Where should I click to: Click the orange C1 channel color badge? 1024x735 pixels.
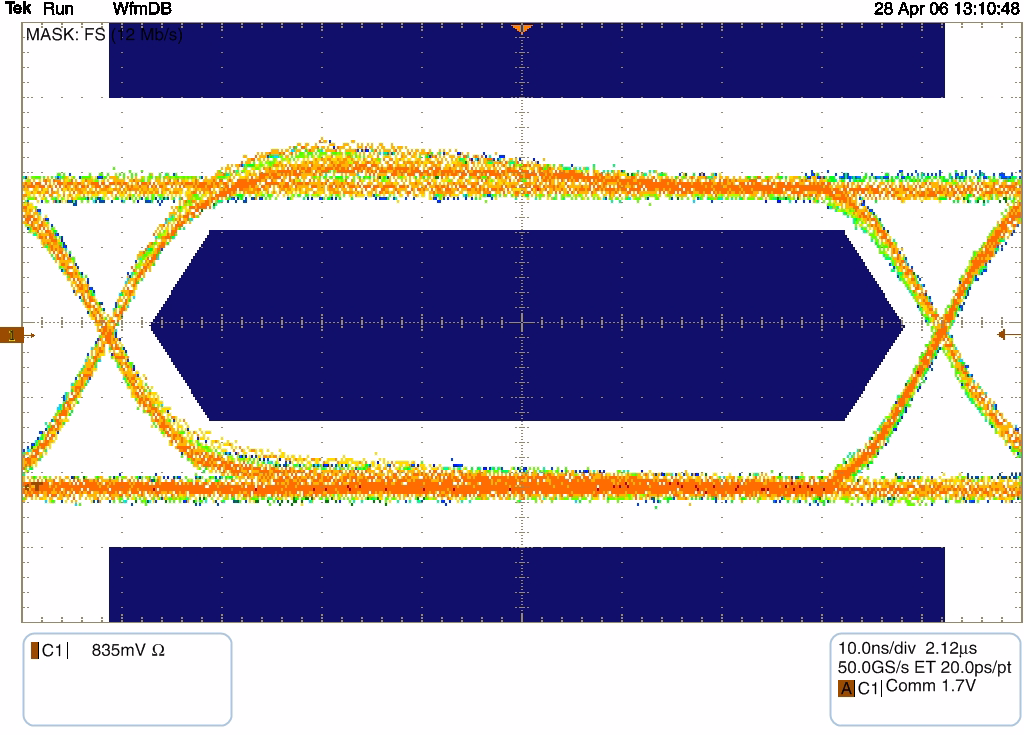(x=35, y=651)
